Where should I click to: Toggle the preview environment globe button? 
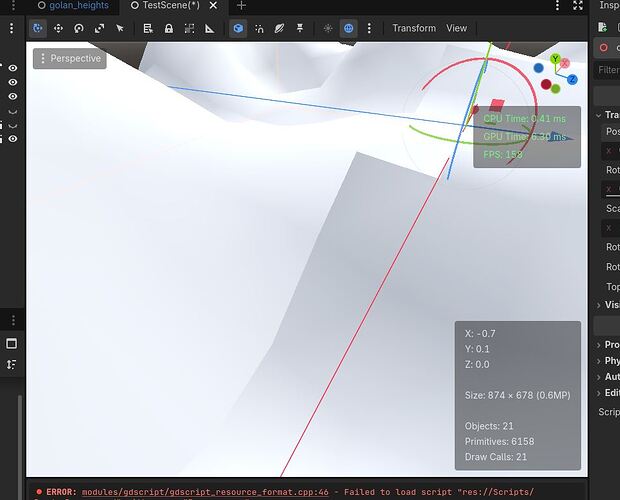coord(348,28)
